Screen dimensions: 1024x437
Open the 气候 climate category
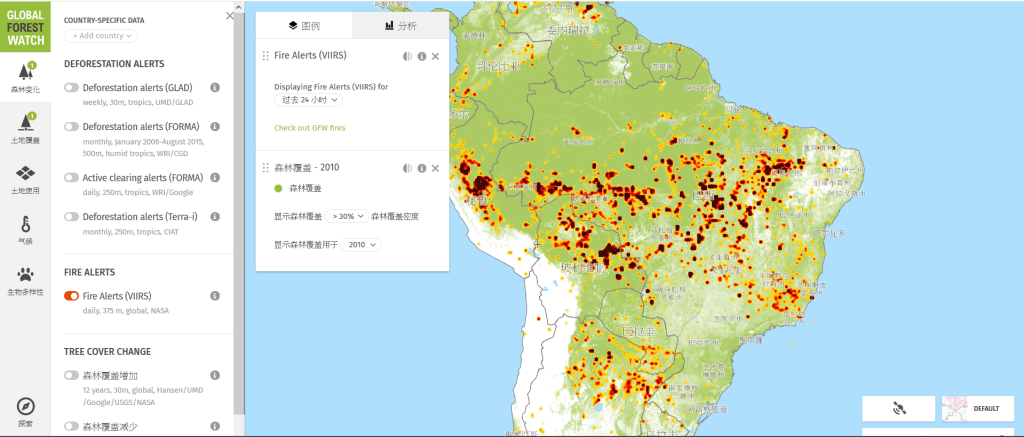click(25, 229)
